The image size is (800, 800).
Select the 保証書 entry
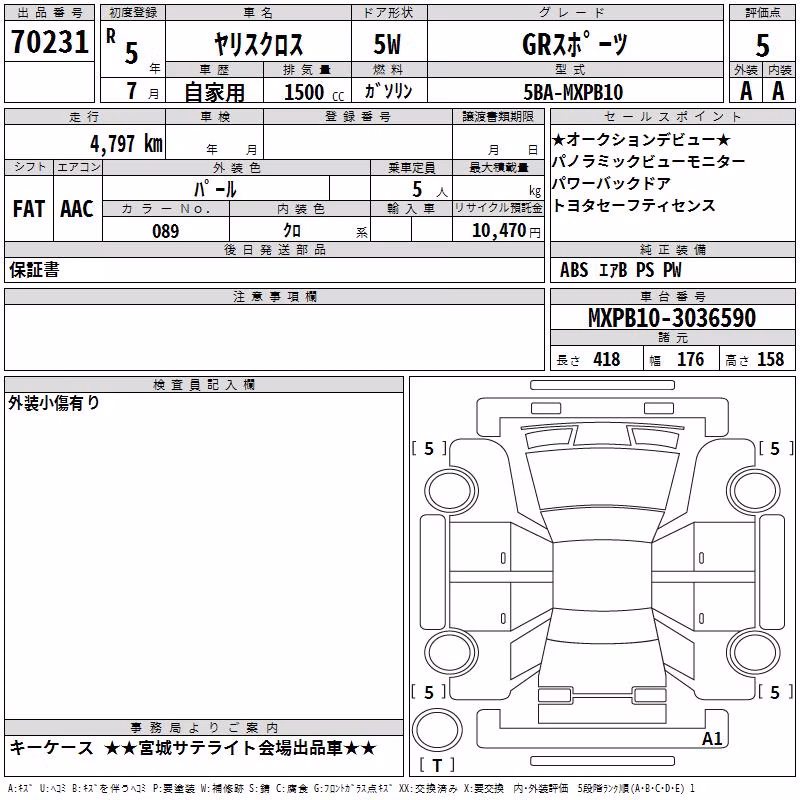[34, 269]
